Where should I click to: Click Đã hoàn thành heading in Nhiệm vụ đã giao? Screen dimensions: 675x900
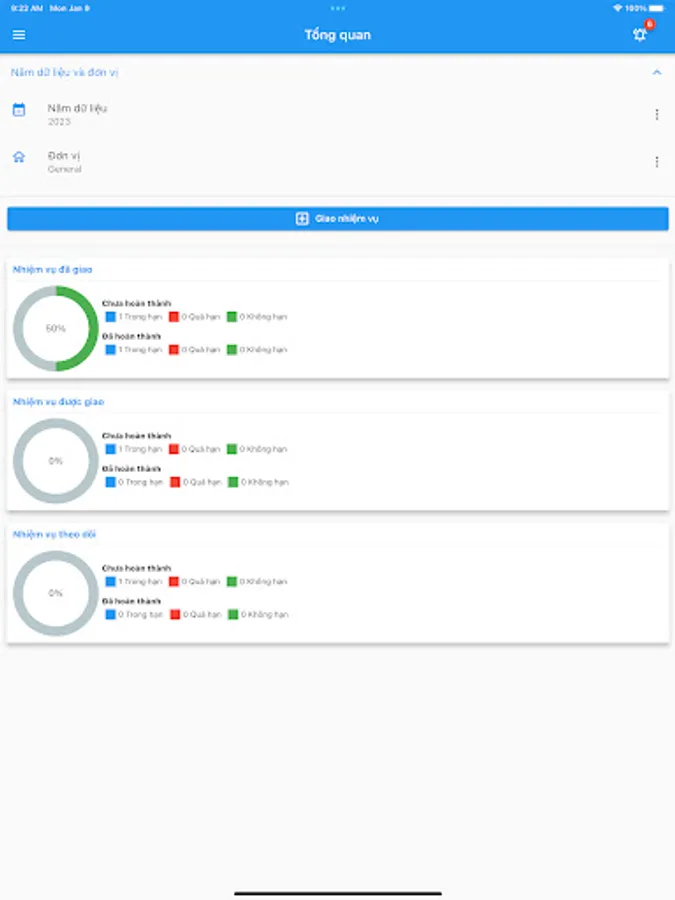click(x=131, y=336)
